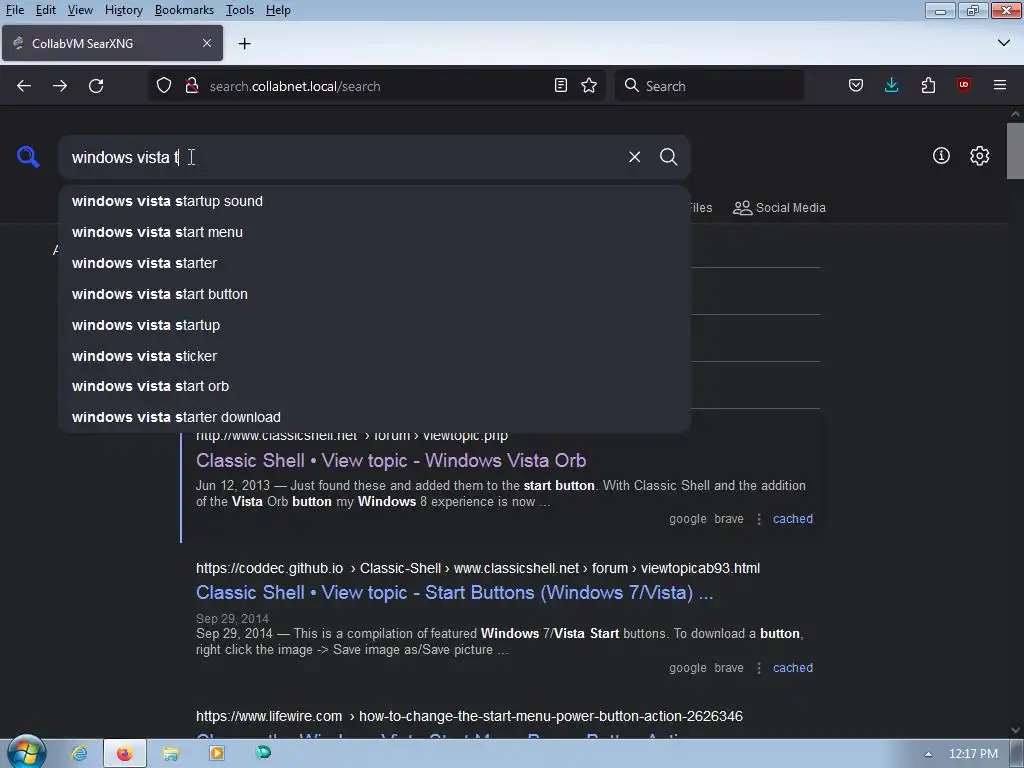Open cached link for Windows Vista Orb result
This screenshot has width=1024, height=768.
(793, 519)
